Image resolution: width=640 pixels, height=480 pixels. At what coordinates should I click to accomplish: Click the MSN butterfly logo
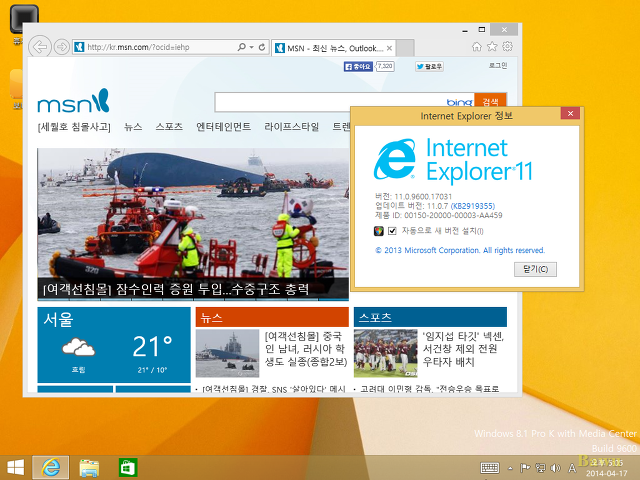pyautogui.click(x=73, y=101)
